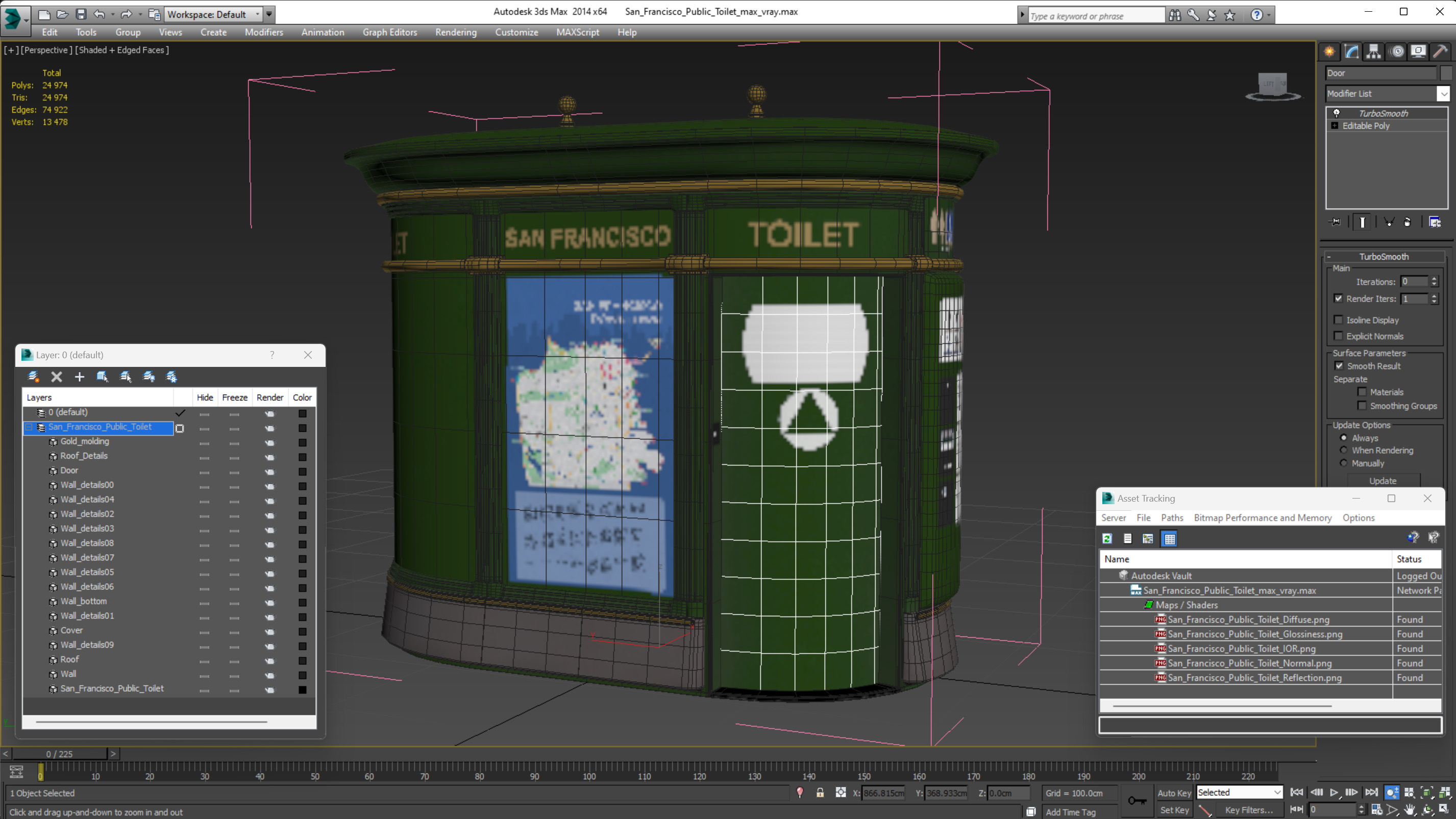Viewport: 1456px width, 819px height.
Task: Select When Rendering update option
Action: 1344,451
